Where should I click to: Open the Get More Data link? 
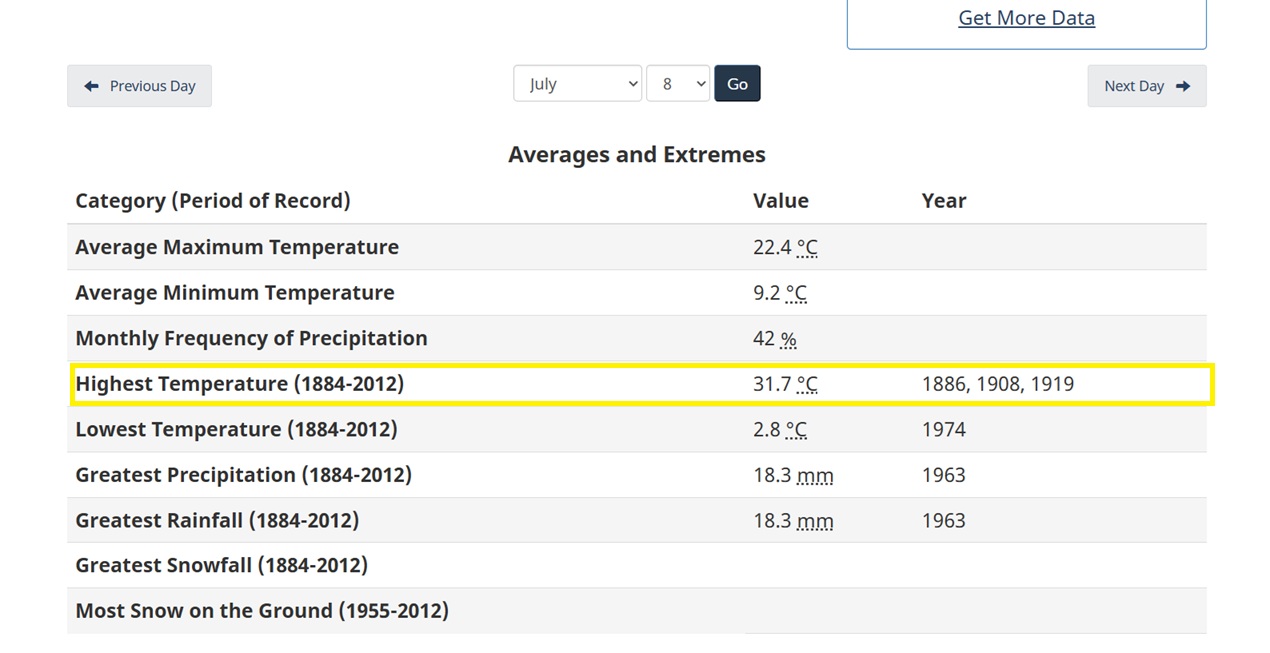click(1026, 18)
